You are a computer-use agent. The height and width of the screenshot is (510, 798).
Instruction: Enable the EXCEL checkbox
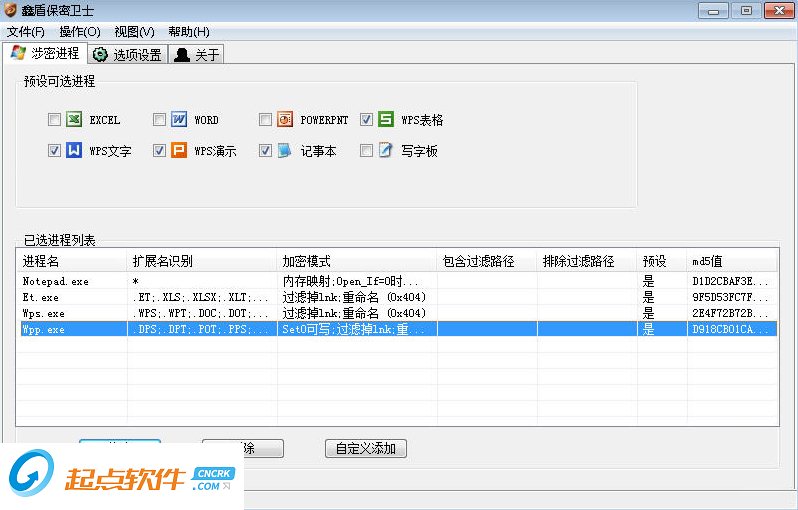click(x=54, y=120)
